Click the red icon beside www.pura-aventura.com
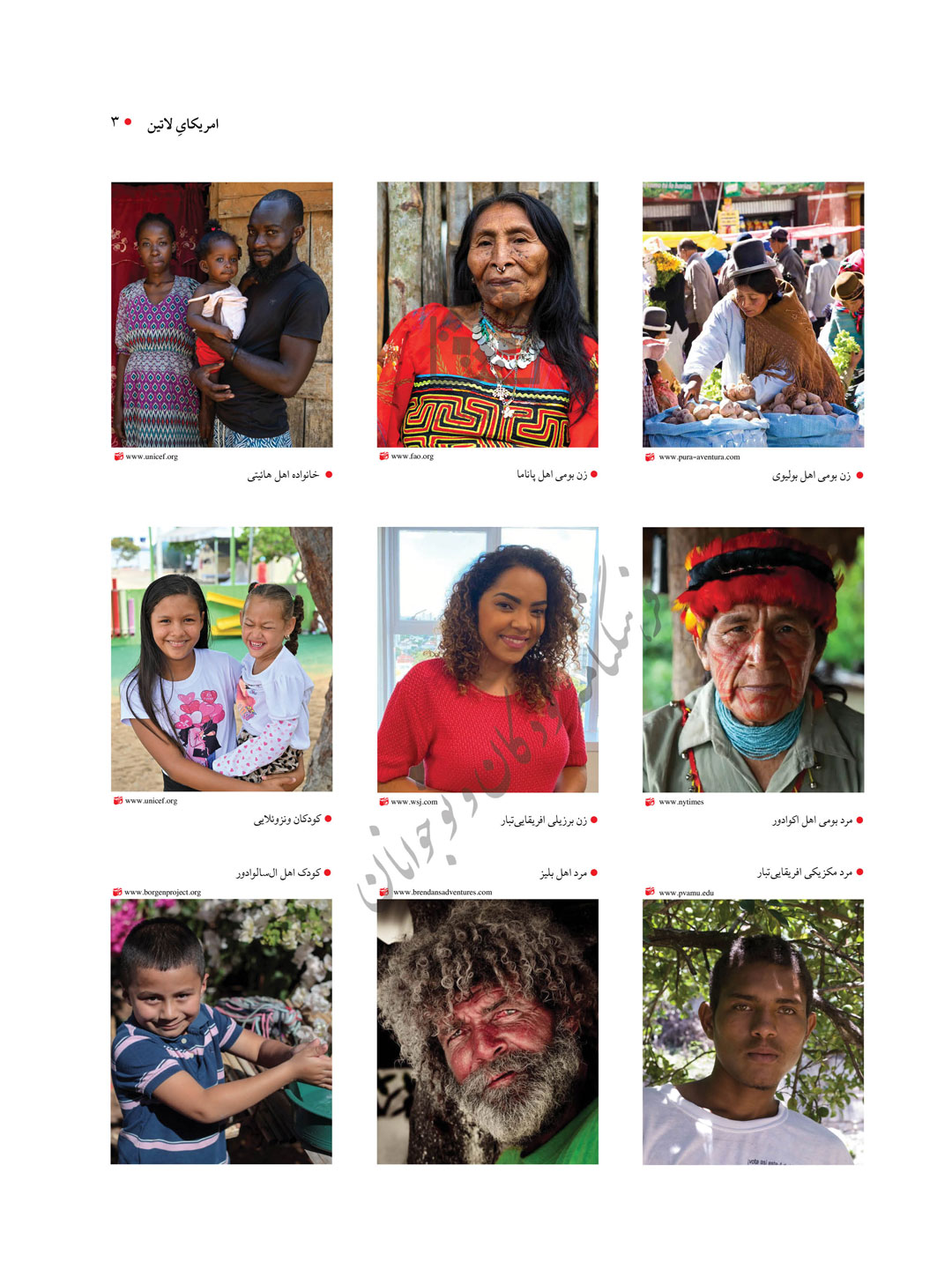The height and width of the screenshot is (1284, 952). 650,457
